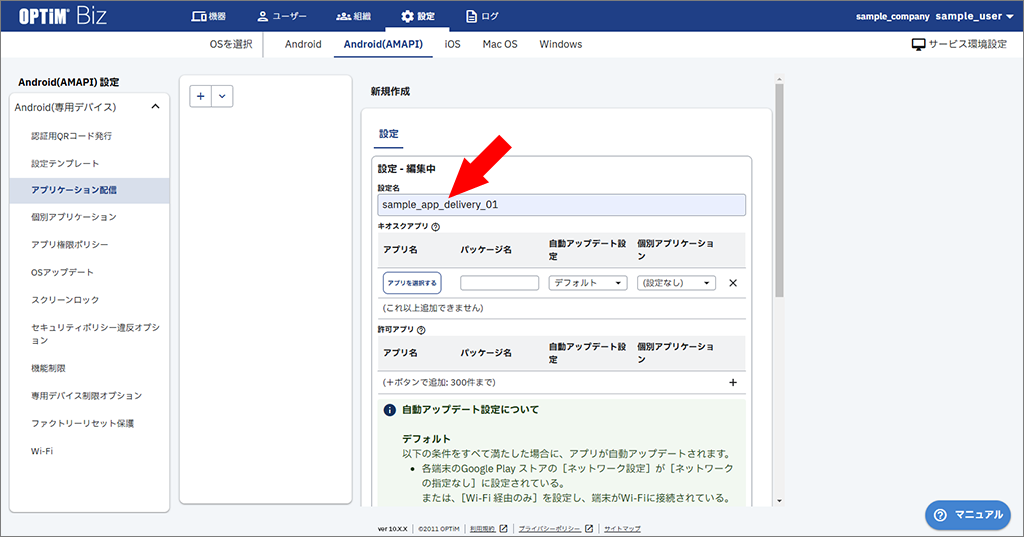Add an allowed app with the plus icon
1024x537 pixels.
click(x=733, y=382)
